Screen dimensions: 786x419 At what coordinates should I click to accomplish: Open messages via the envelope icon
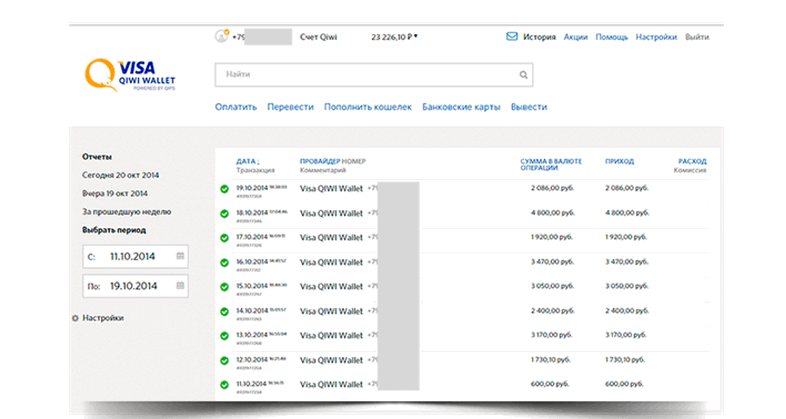tap(512, 37)
